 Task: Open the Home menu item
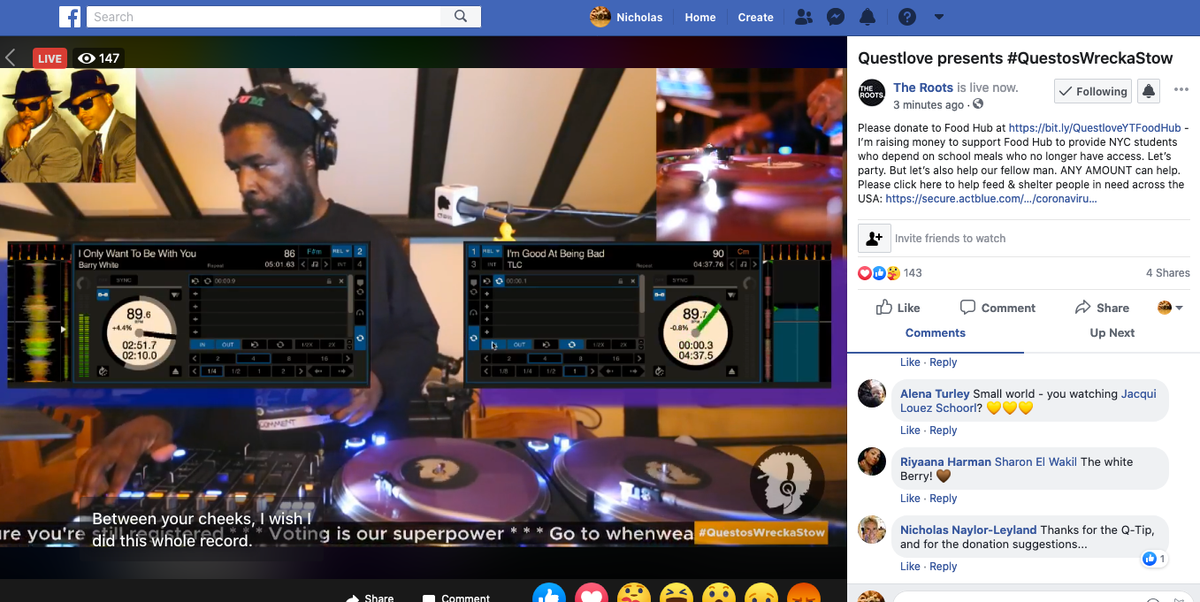(700, 17)
